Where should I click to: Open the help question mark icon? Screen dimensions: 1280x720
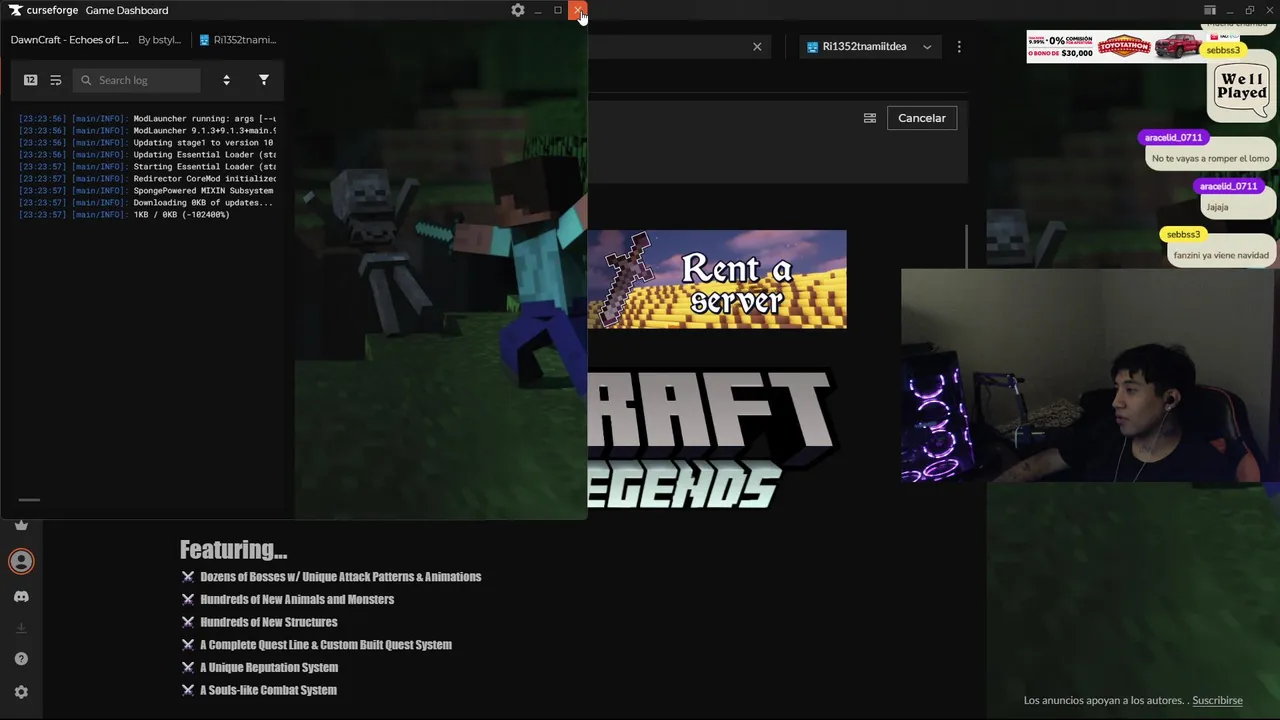pyautogui.click(x=21, y=659)
